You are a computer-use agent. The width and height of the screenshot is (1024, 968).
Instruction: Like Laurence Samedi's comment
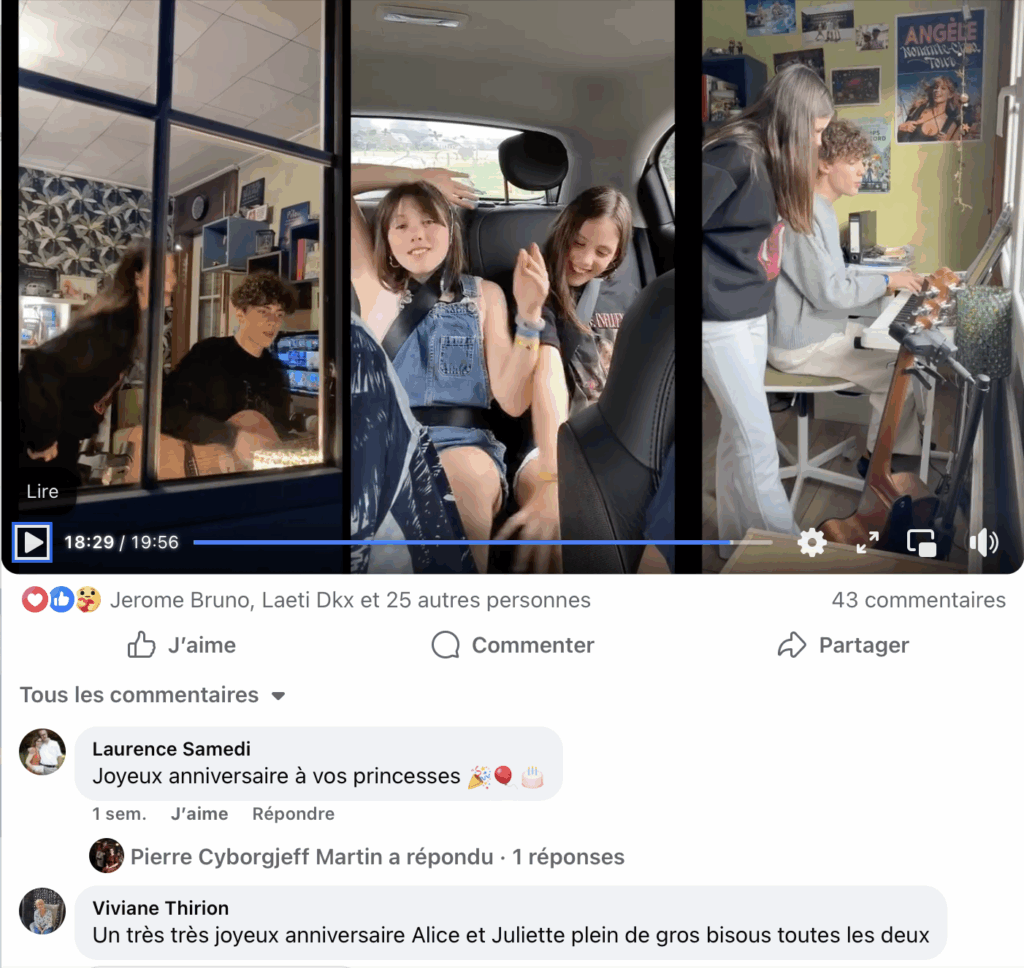pyautogui.click(x=199, y=814)
